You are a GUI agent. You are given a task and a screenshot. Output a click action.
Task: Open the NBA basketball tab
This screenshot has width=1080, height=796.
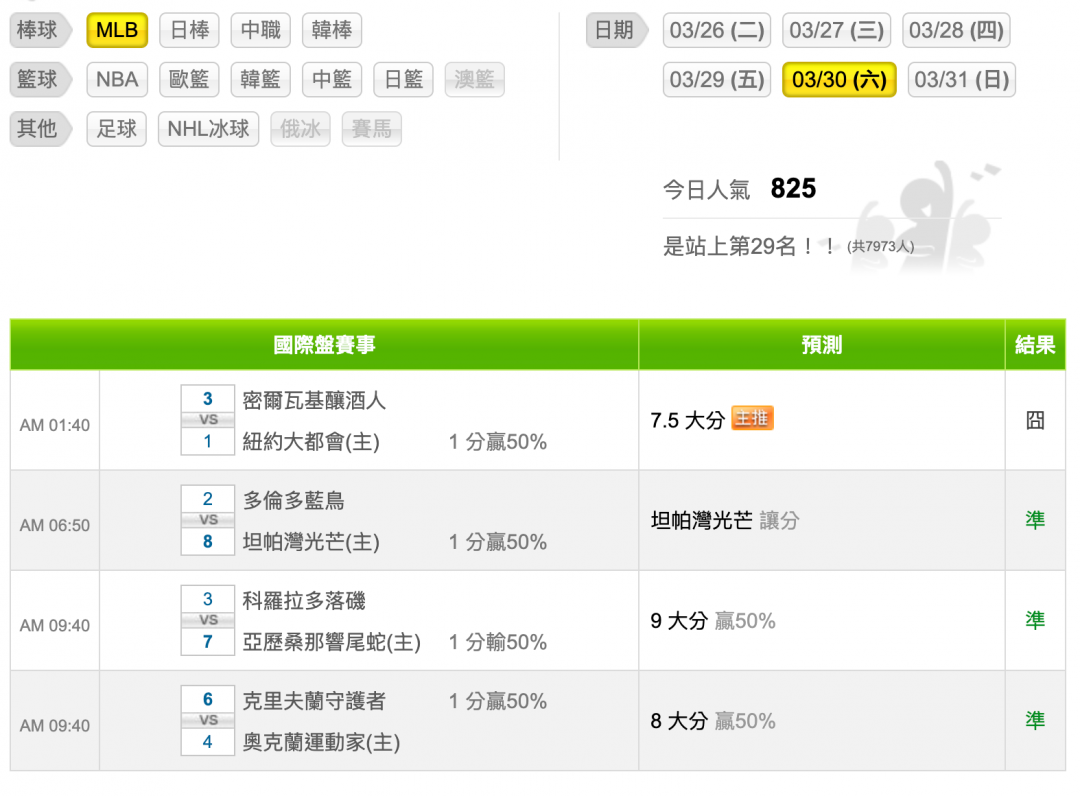(x=117, y=80)
